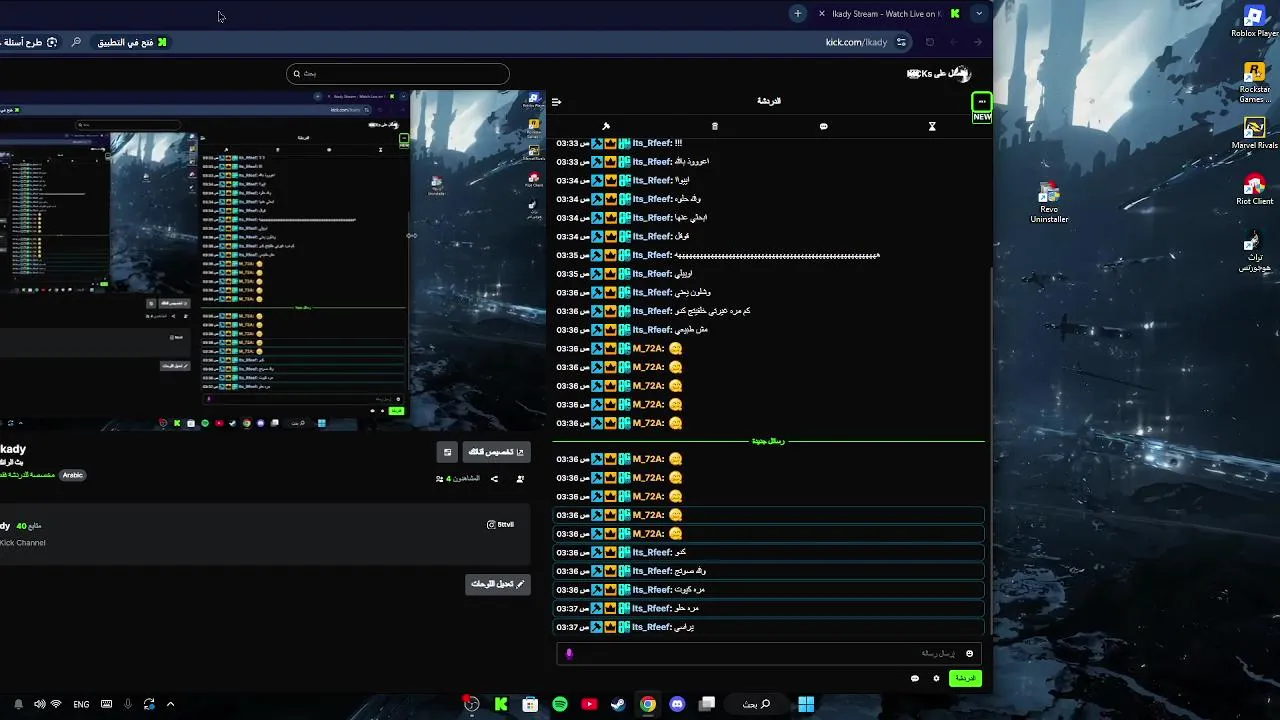Screen dimensions: 1280x720
Task: Send message with the green chat button
Action: tap(965, 678)
